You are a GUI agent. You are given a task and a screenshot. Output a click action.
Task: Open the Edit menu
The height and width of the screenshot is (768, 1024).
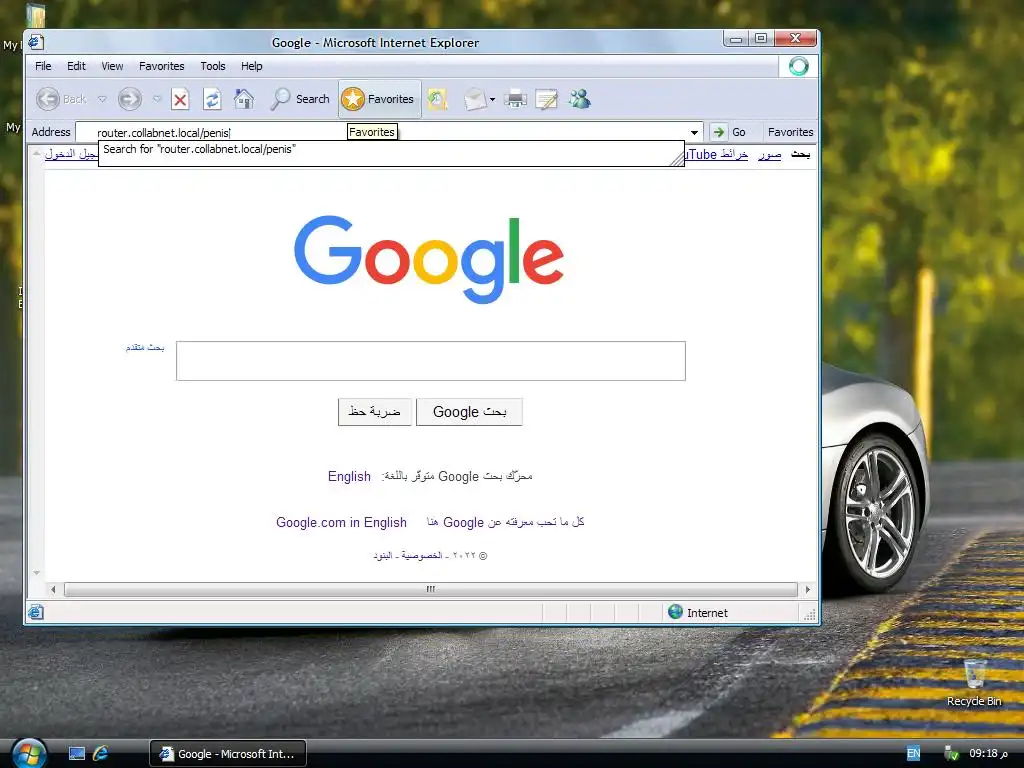[76, 66]
